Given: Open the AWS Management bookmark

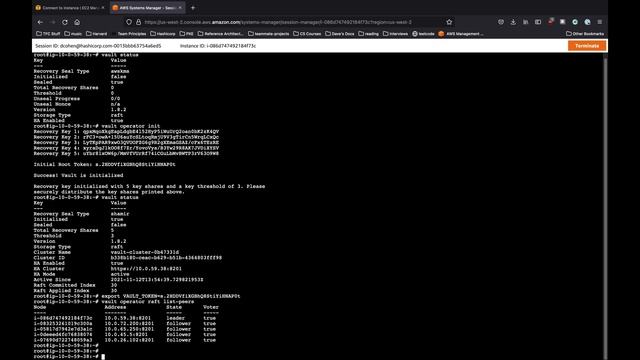Looking at the screenshot, I should point(461,34).
